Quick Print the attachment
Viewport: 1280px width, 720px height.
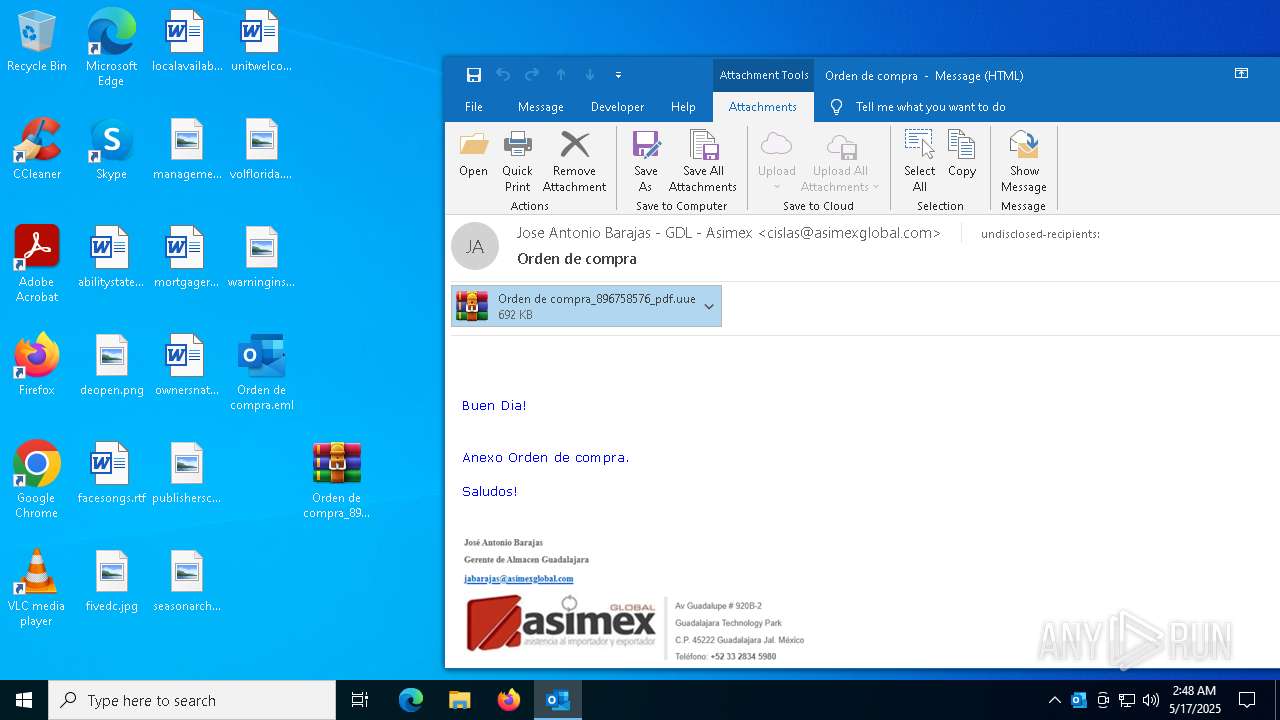click(517, 161)
